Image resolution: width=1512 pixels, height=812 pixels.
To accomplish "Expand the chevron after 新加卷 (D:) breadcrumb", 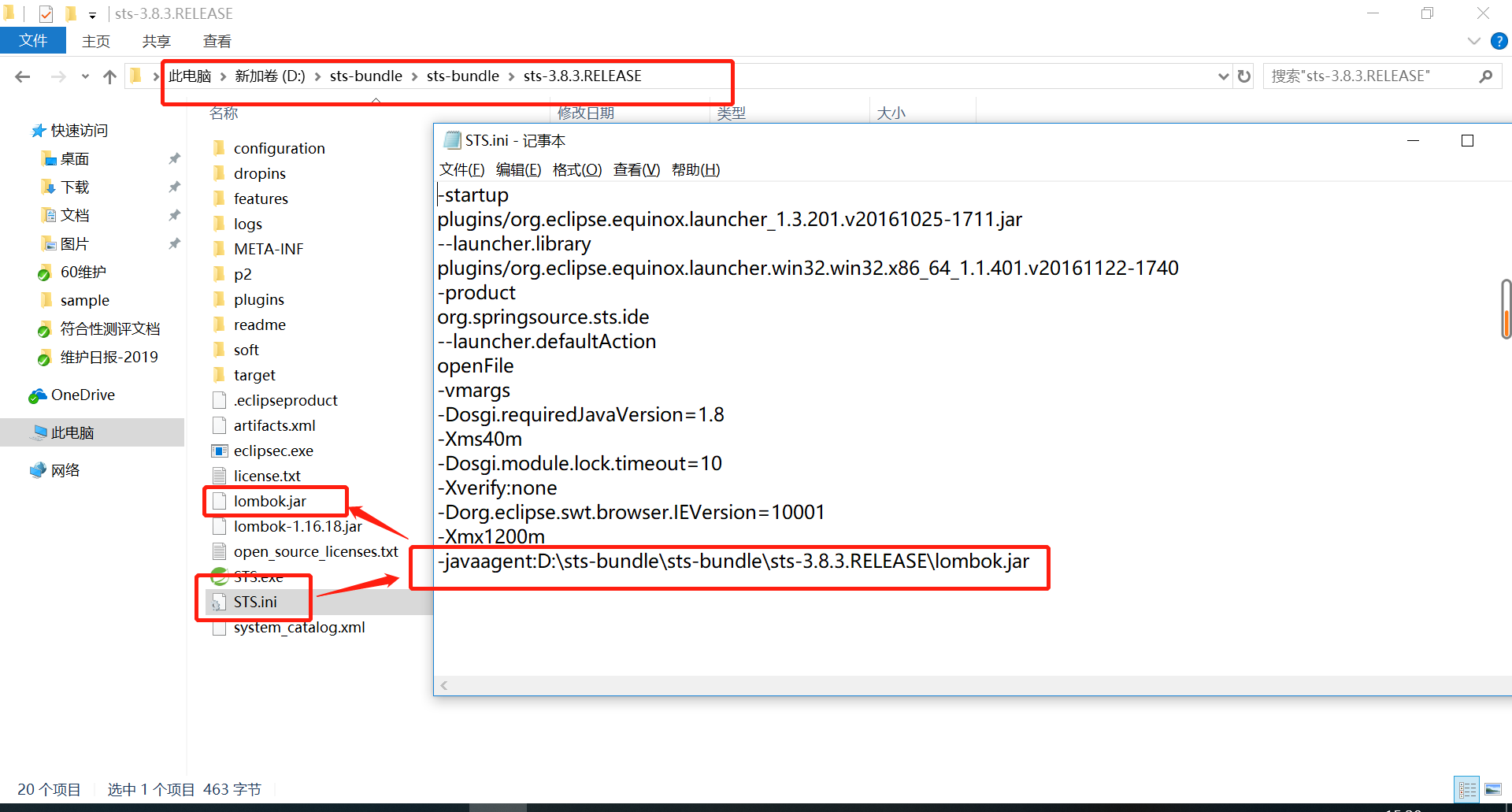I will point(317,76).
